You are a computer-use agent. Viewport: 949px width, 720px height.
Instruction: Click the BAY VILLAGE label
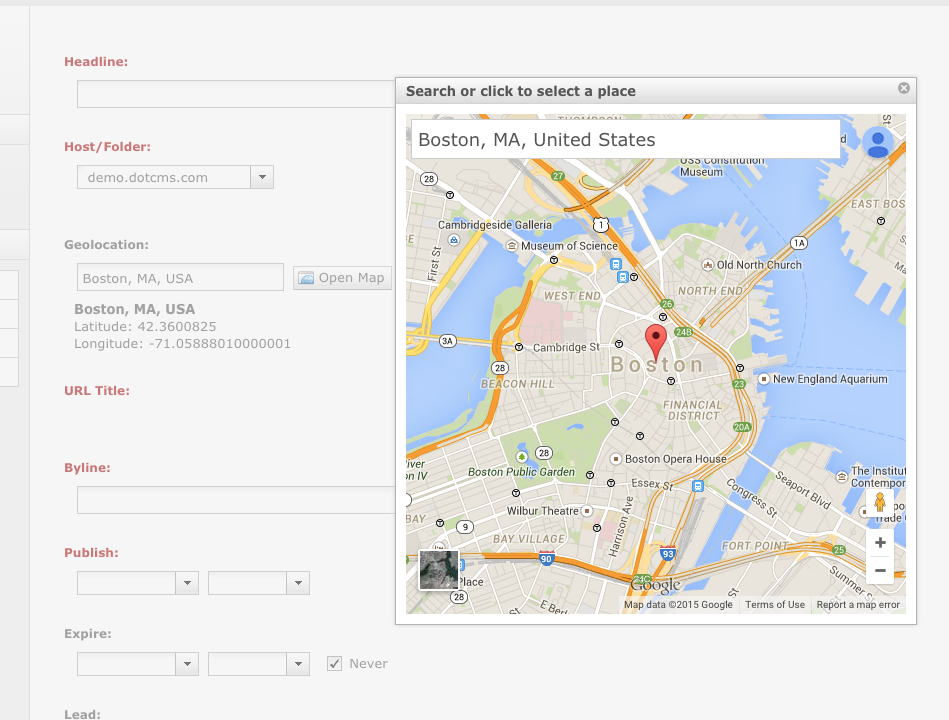click(528, 538)
